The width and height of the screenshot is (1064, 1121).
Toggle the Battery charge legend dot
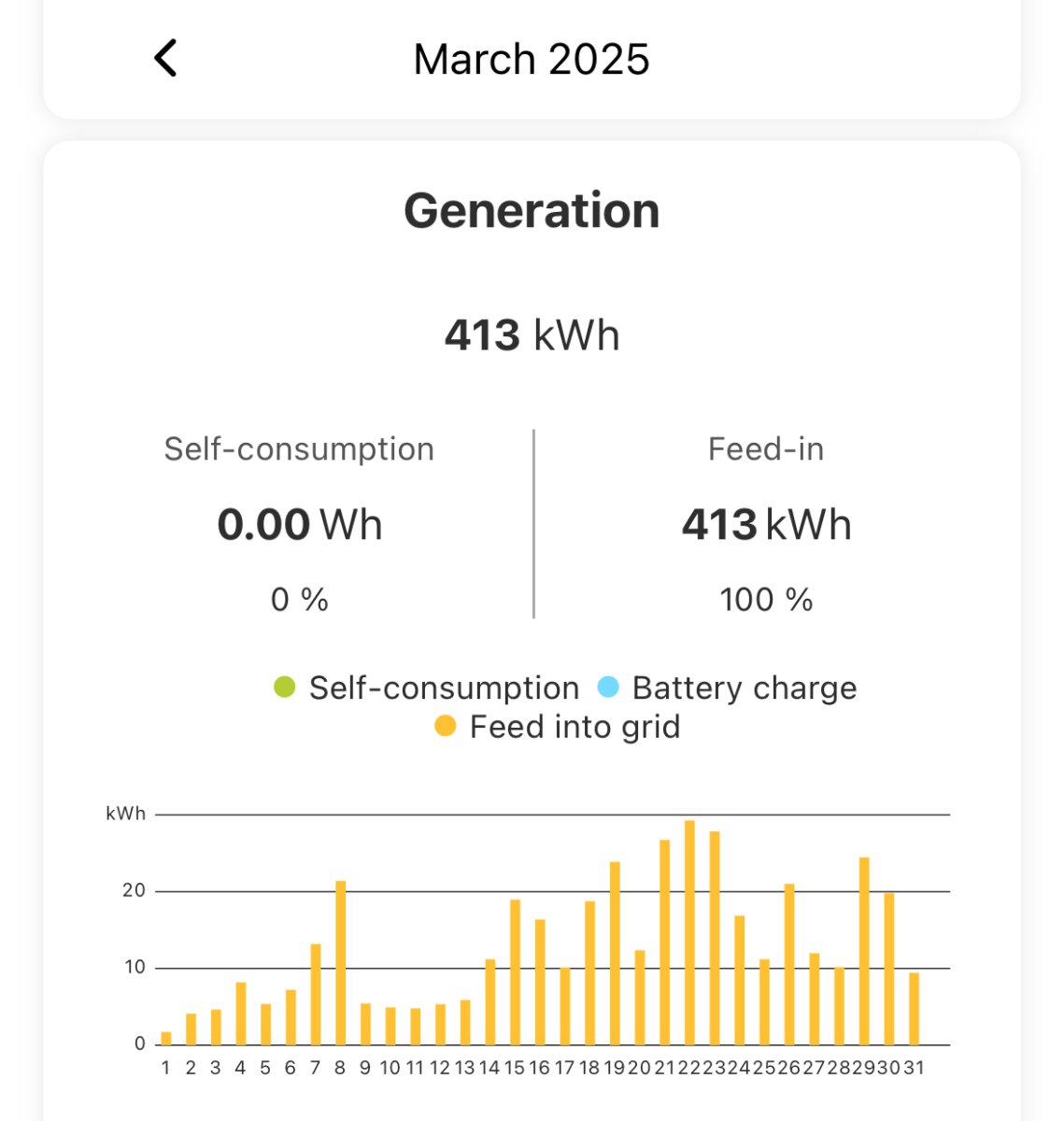point(608,688)
